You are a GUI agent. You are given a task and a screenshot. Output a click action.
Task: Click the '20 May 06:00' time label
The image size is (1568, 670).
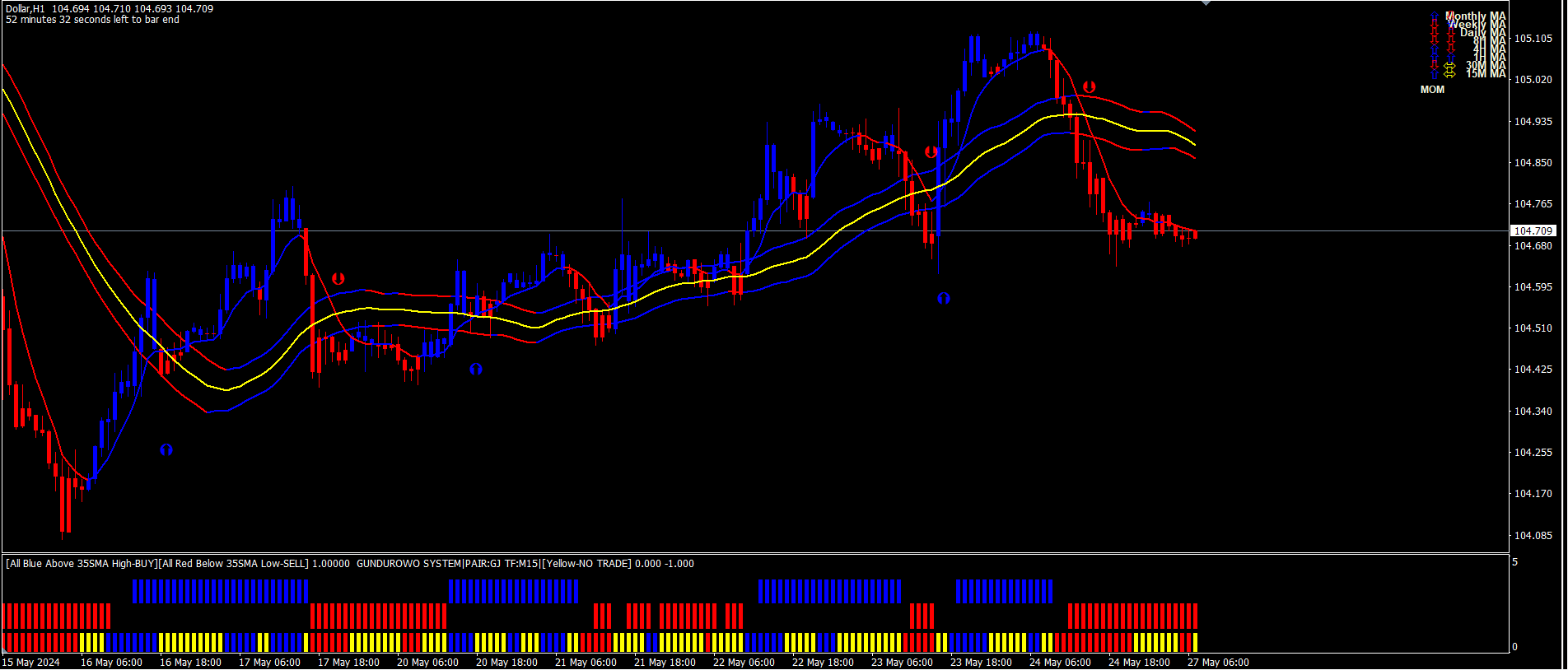[x=427, y=663]
